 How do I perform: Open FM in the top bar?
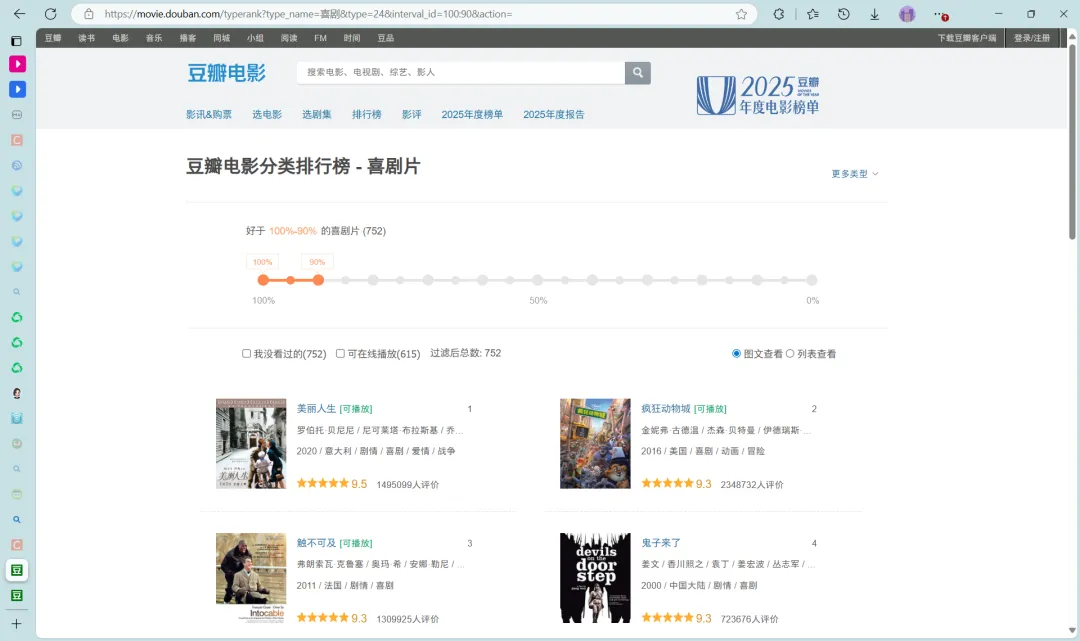tap(320, 38)
